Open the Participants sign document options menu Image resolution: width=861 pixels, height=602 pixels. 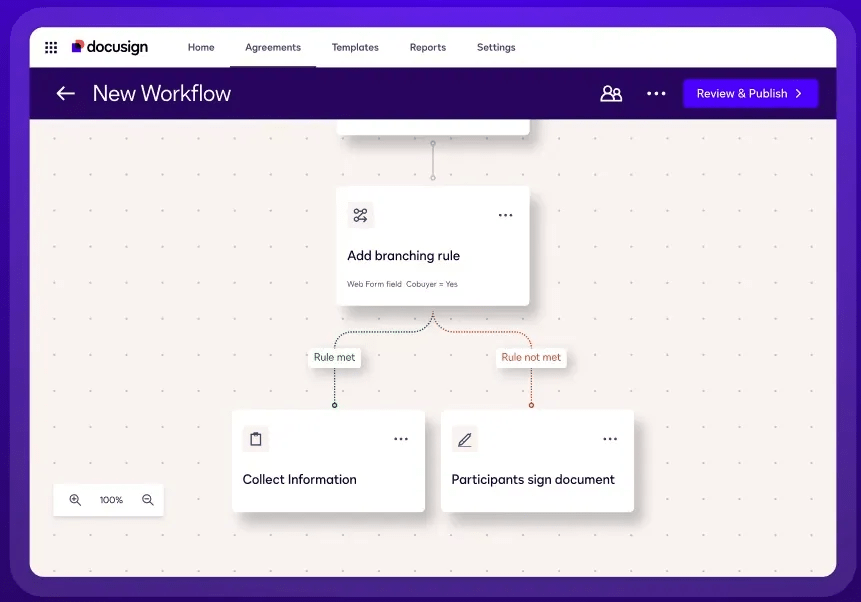tap(610, 439)
